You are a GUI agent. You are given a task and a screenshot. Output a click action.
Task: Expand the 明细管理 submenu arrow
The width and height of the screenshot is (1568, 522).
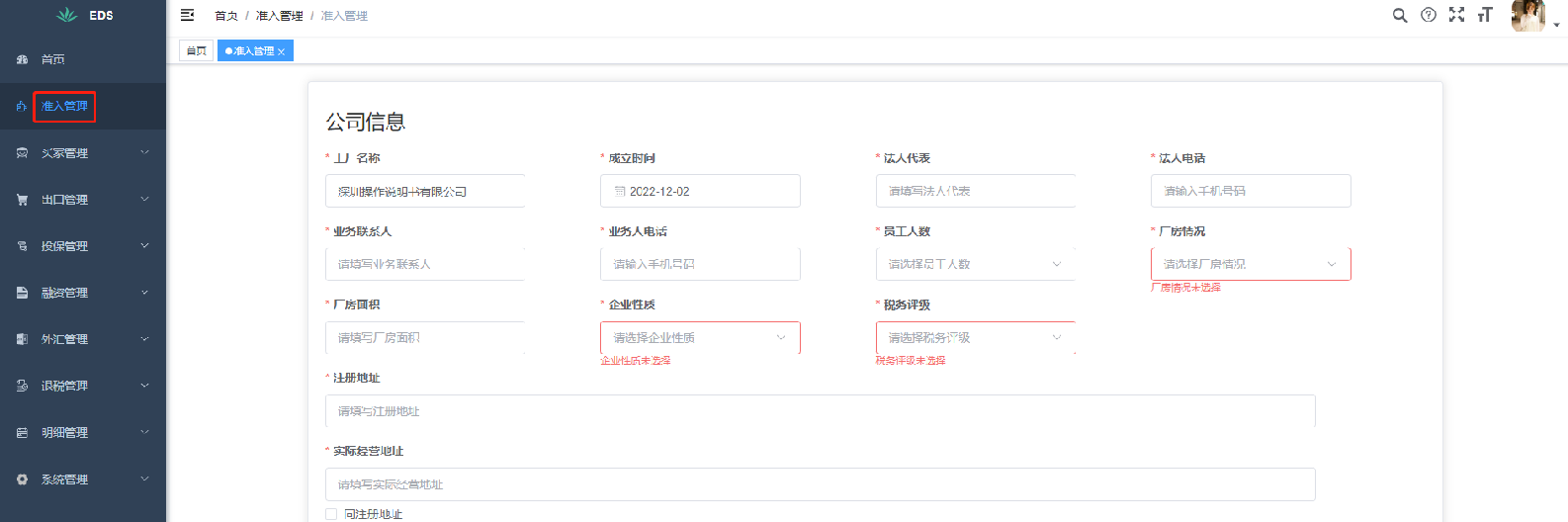[144, 432]
